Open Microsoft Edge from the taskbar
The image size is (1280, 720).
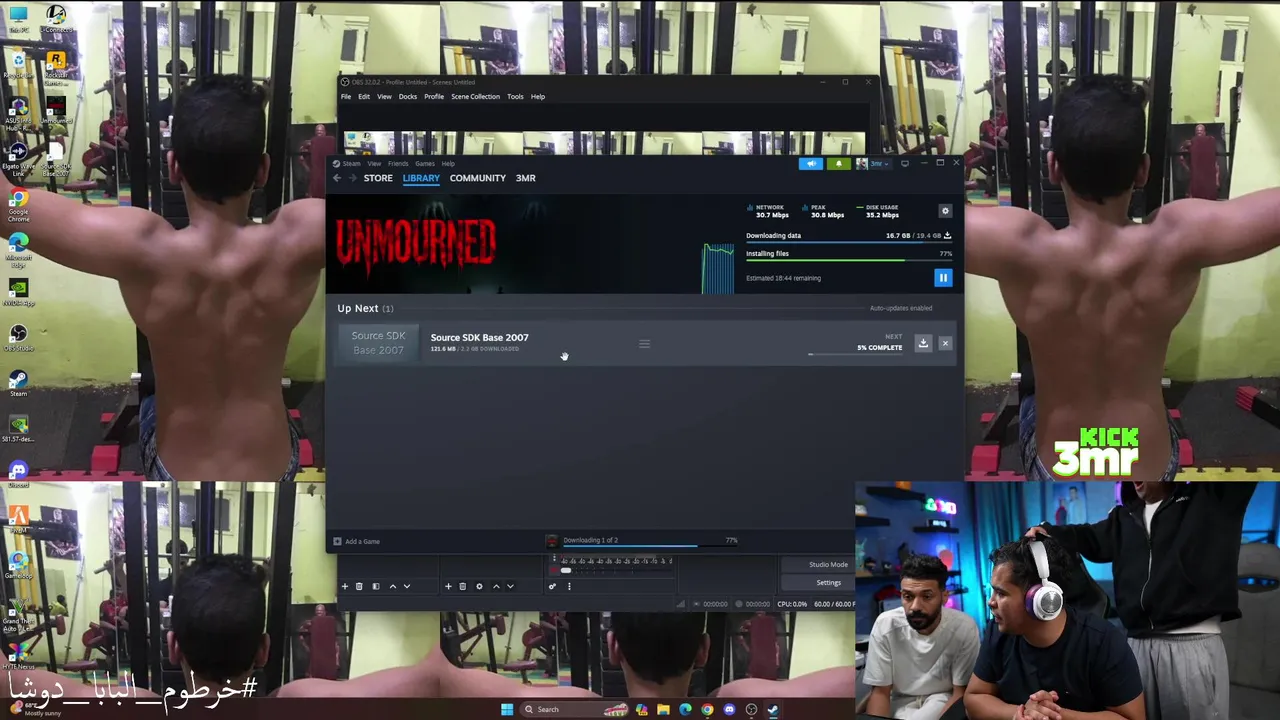(x=685, y=710)
